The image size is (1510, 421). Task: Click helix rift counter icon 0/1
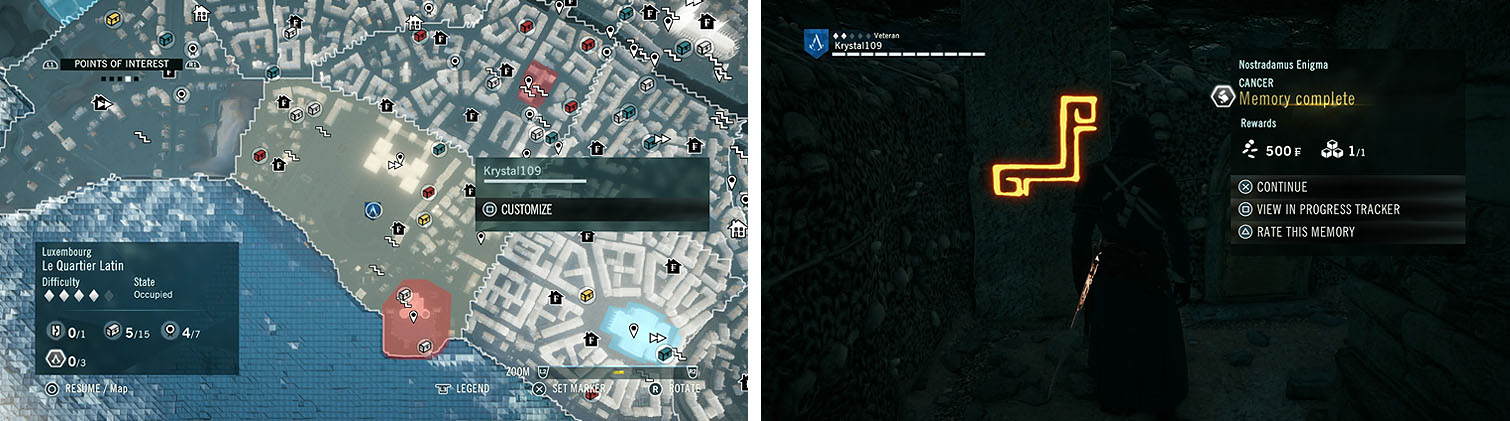pos(57,331)
